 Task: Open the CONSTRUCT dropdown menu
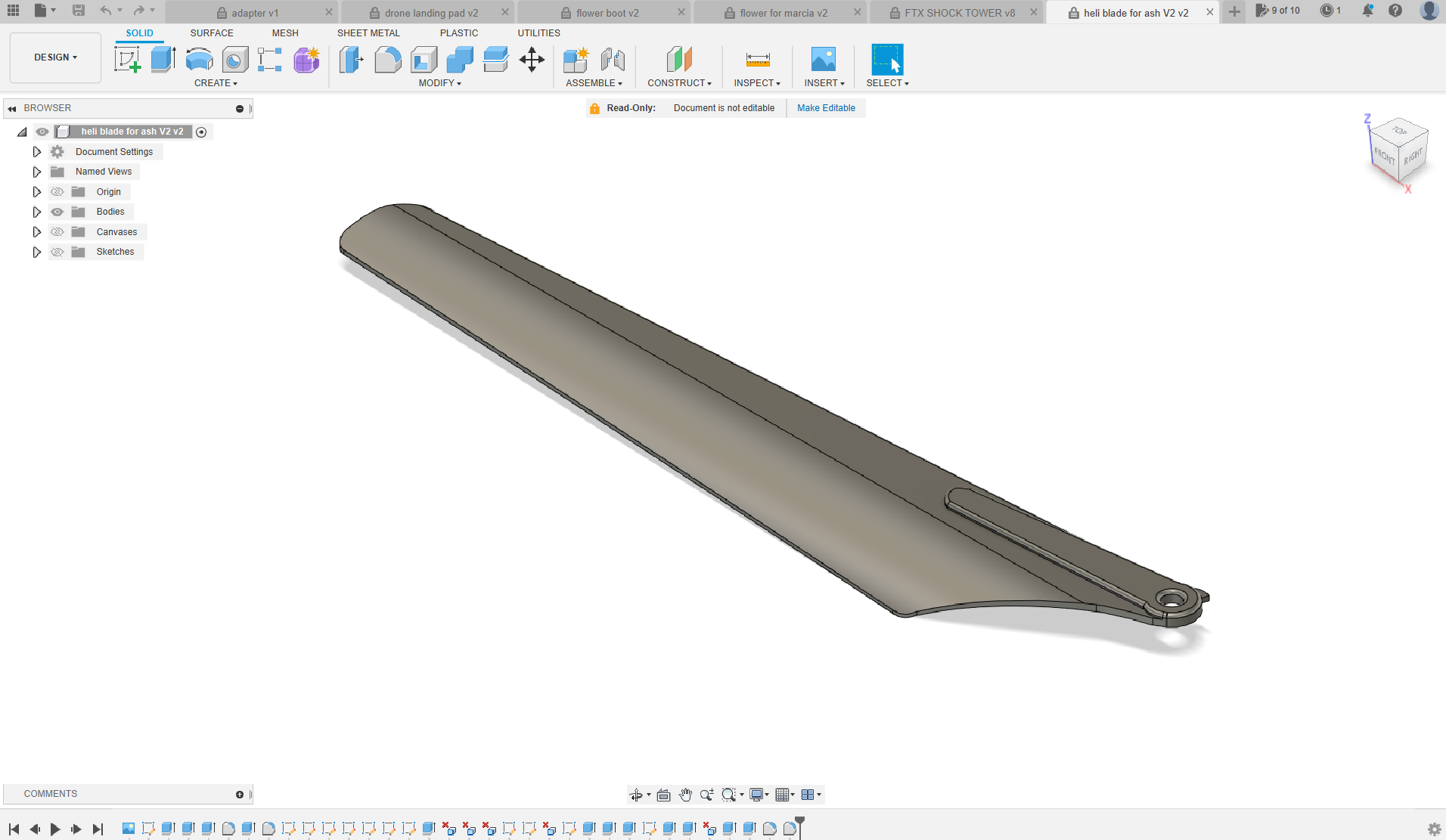(679, 83)
